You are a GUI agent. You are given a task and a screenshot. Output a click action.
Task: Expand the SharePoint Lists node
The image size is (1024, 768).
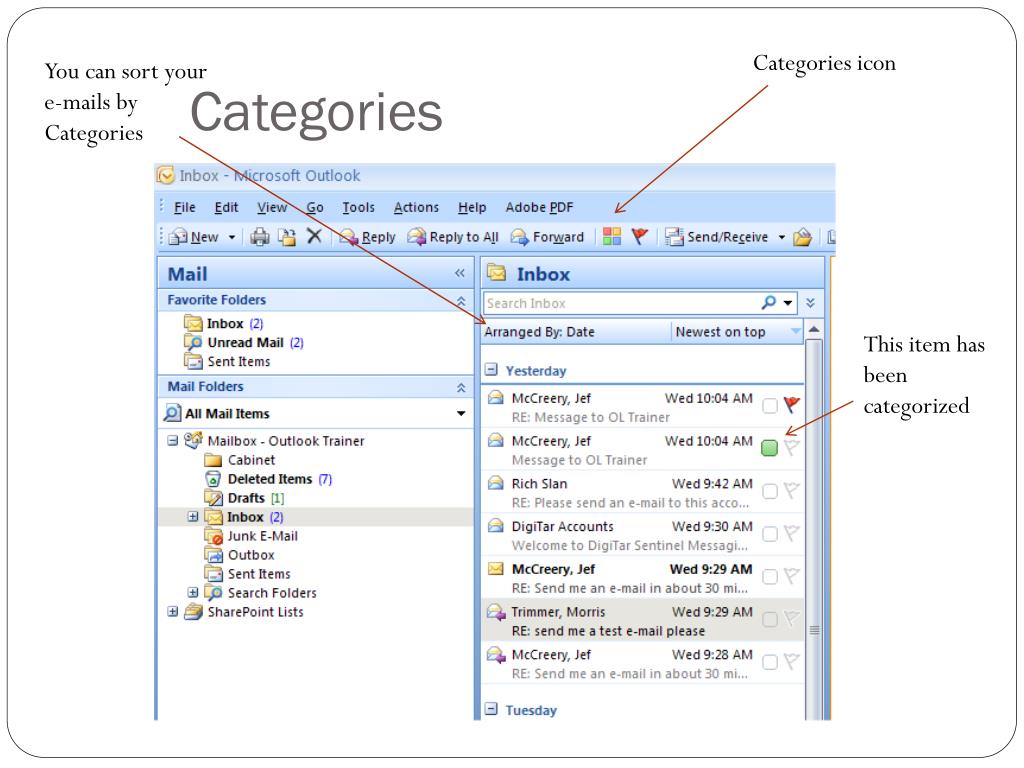pos(172,612)
